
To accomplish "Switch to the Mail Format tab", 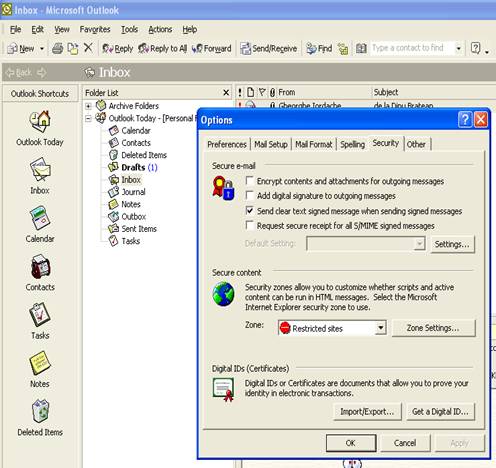I will point(314,144).
